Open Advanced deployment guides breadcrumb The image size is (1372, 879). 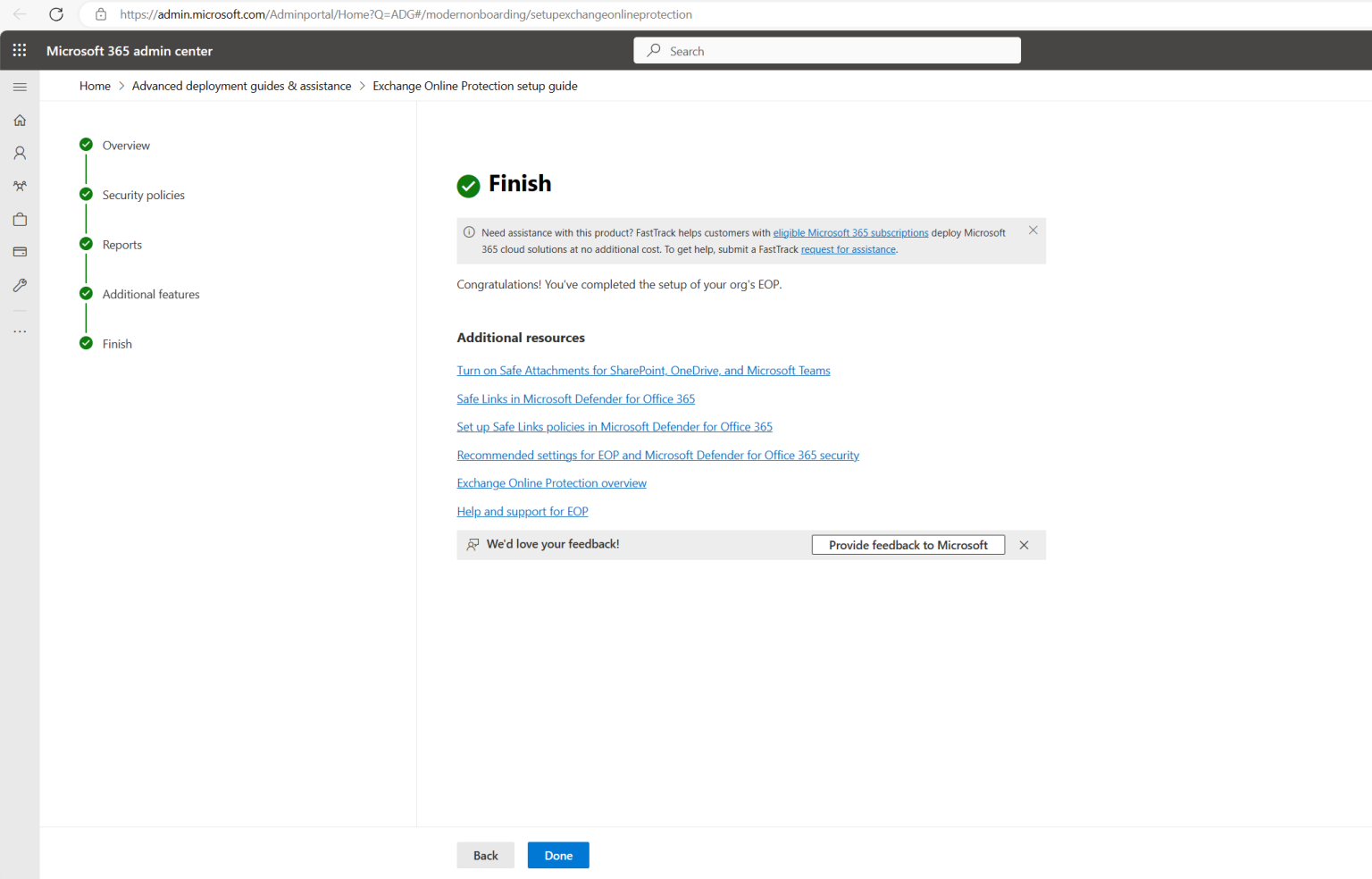[241, 85]
